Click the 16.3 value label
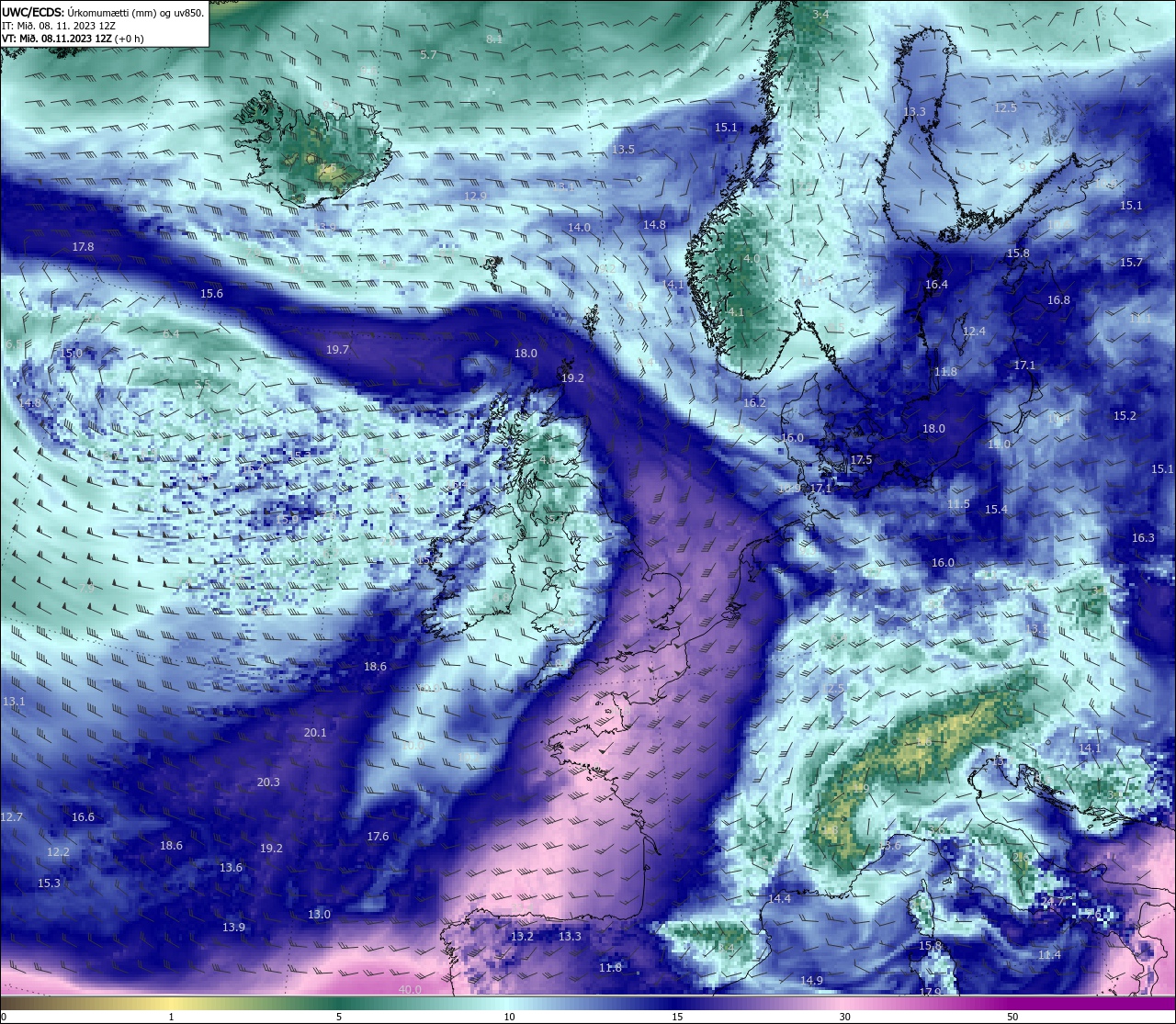Viewport: 1176px width, 1024px height. coord(1143,538)
